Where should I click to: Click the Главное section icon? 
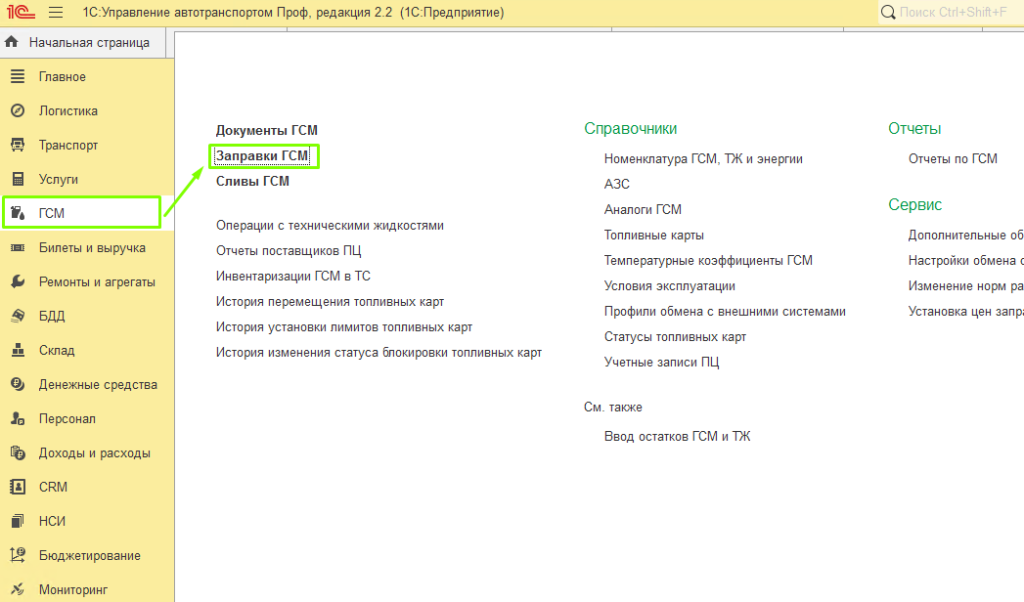click(18, 76)
